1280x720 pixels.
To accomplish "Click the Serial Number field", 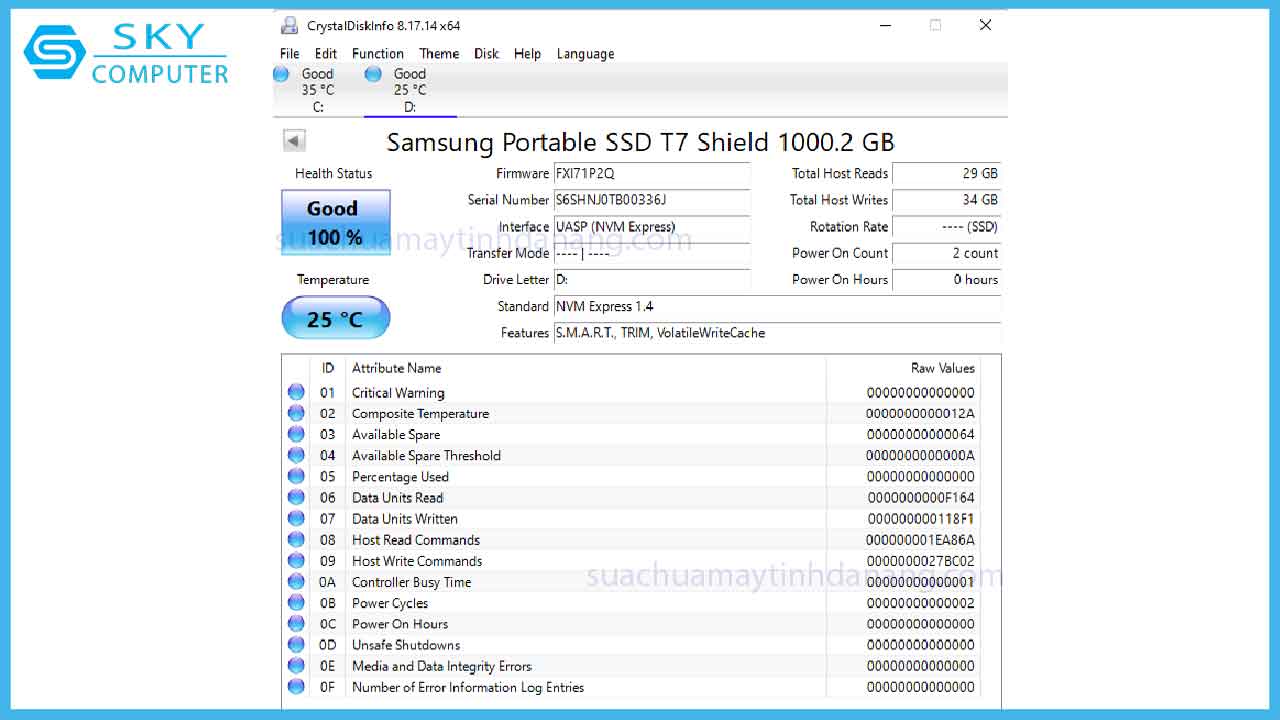I will coord(652,200).
